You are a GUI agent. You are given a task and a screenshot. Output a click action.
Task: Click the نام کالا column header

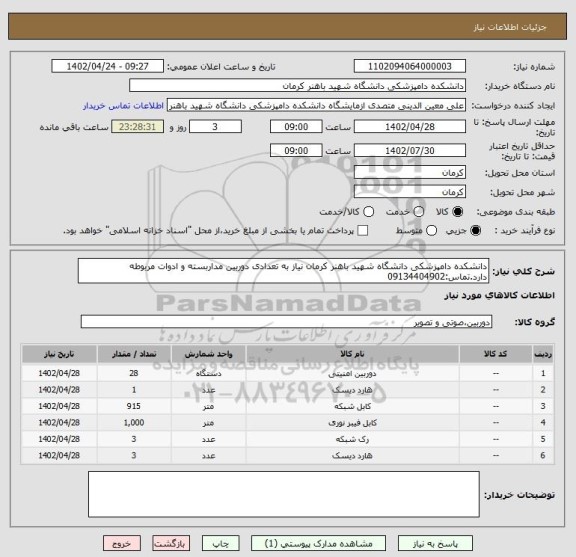352,354
